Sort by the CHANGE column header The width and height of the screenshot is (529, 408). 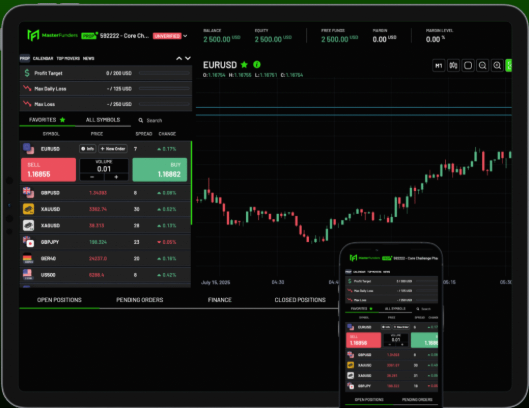pyautogui.click(x=167, y=134)
